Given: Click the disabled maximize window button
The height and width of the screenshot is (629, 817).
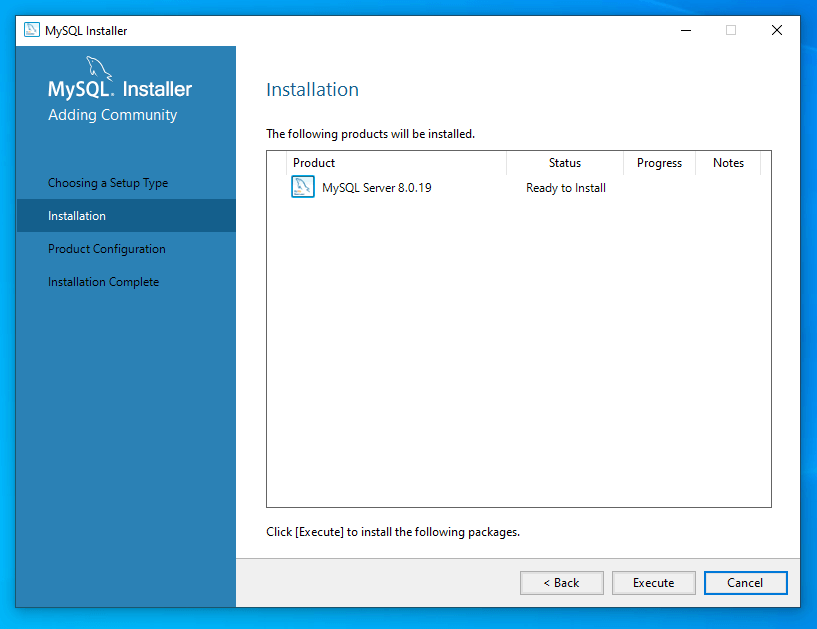Looking at the screenshot, I should coord(731,30).
